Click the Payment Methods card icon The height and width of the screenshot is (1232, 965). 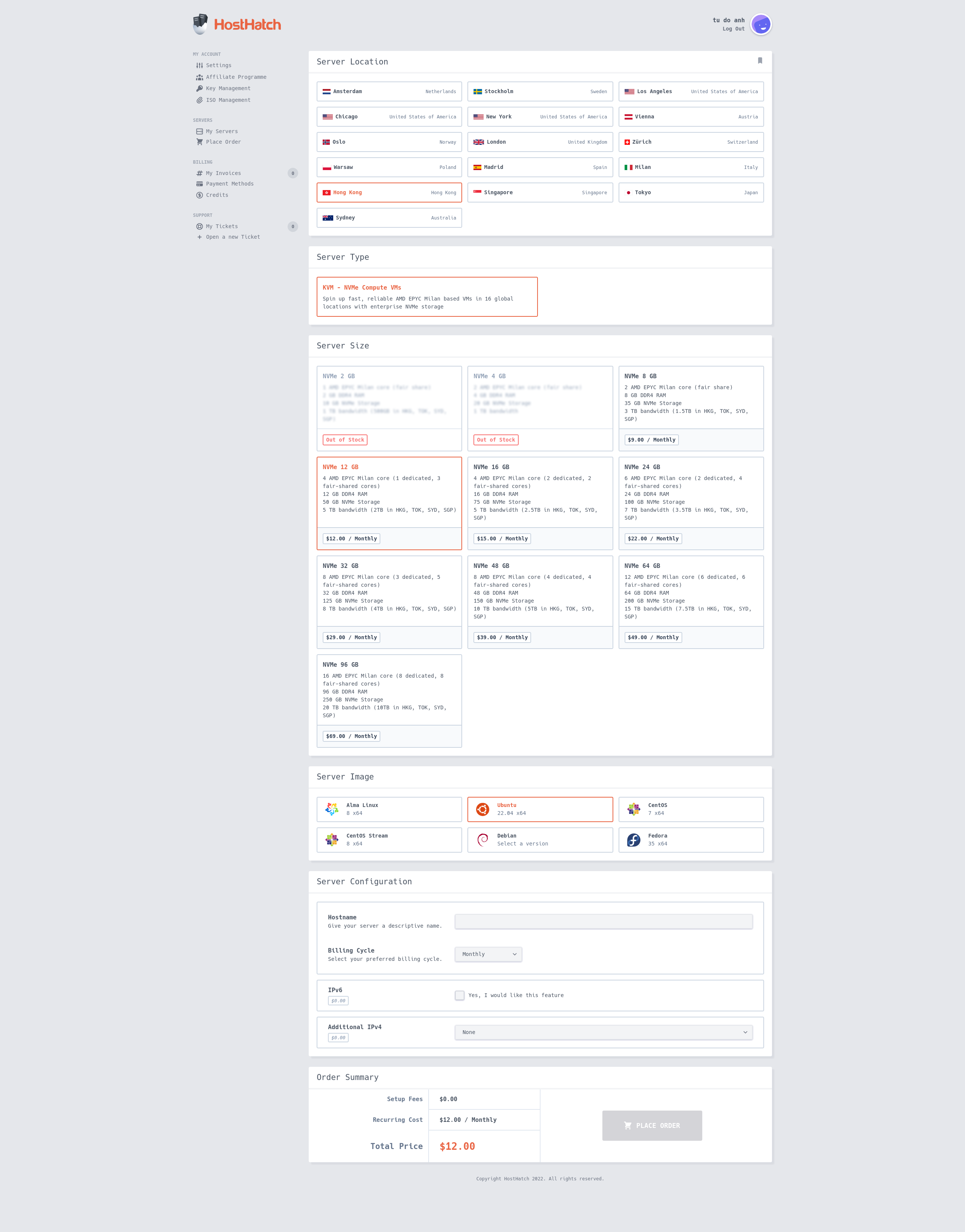199,184
